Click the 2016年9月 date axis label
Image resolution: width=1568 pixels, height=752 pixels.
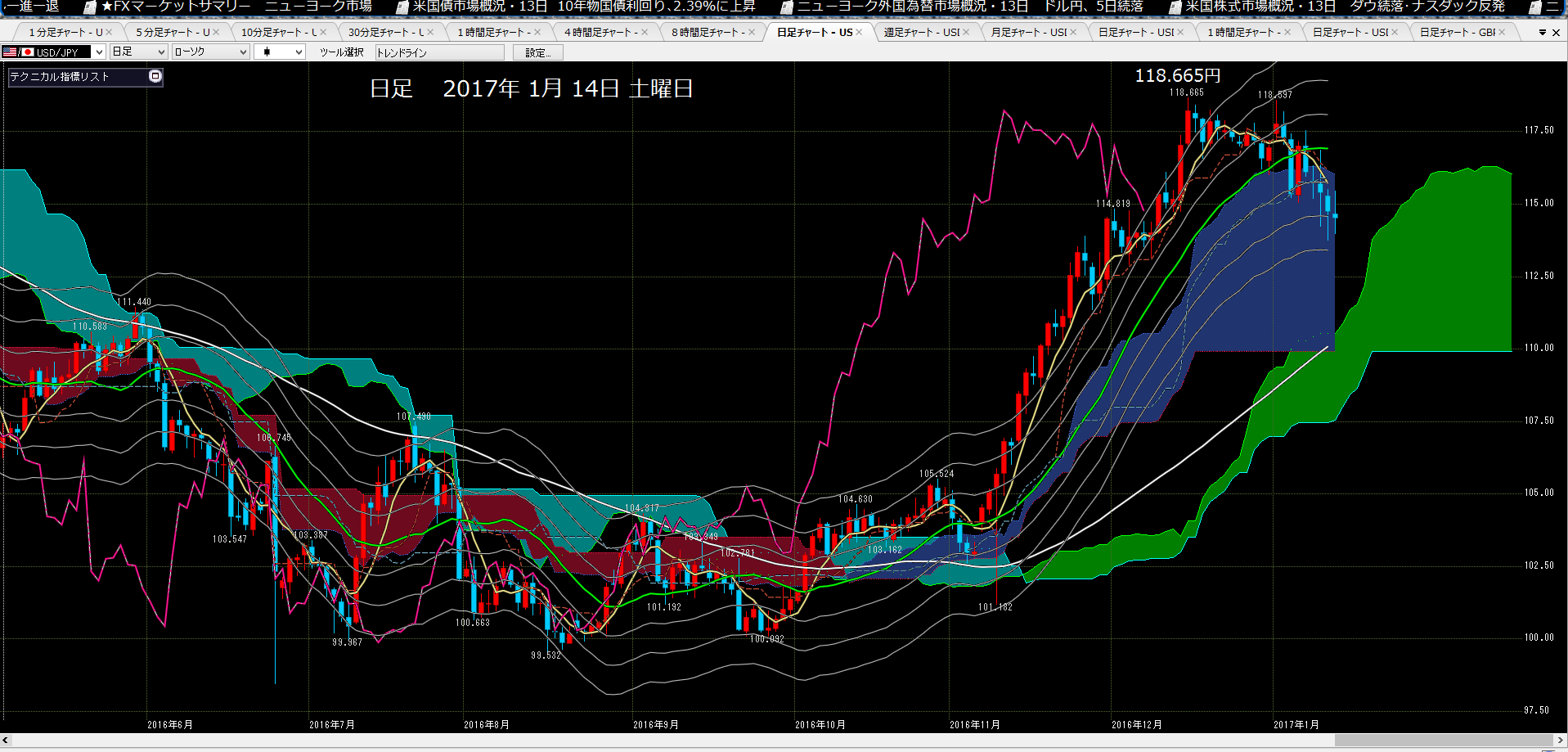coord(656,725)
